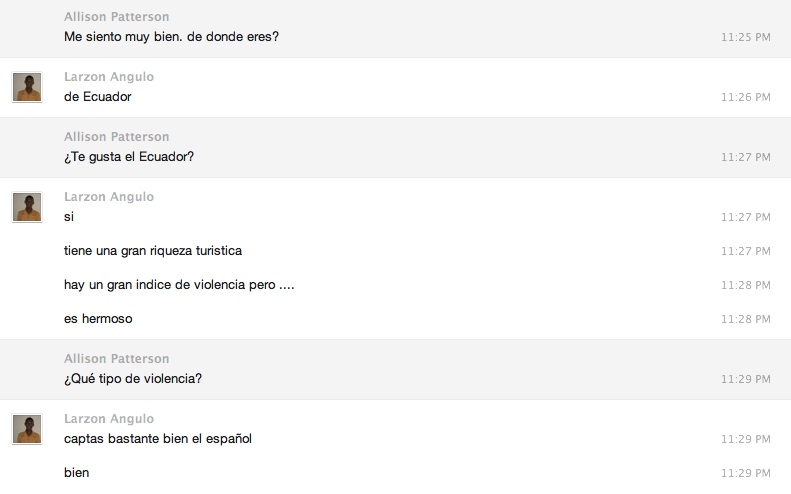Click the Larzon Angulo name above 'captas bastante bien'
The image size is (791, 494).
pyautogui.click(x=109, y=419)
